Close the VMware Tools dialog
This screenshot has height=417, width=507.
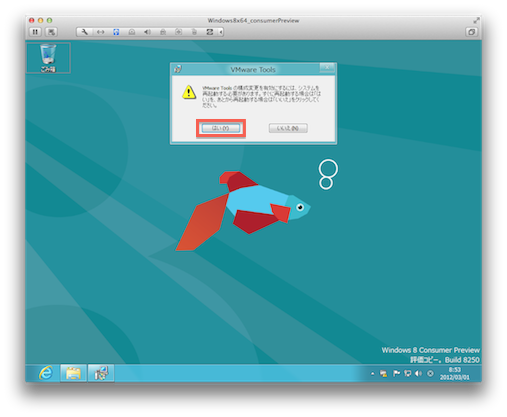(x=327, y=68)
